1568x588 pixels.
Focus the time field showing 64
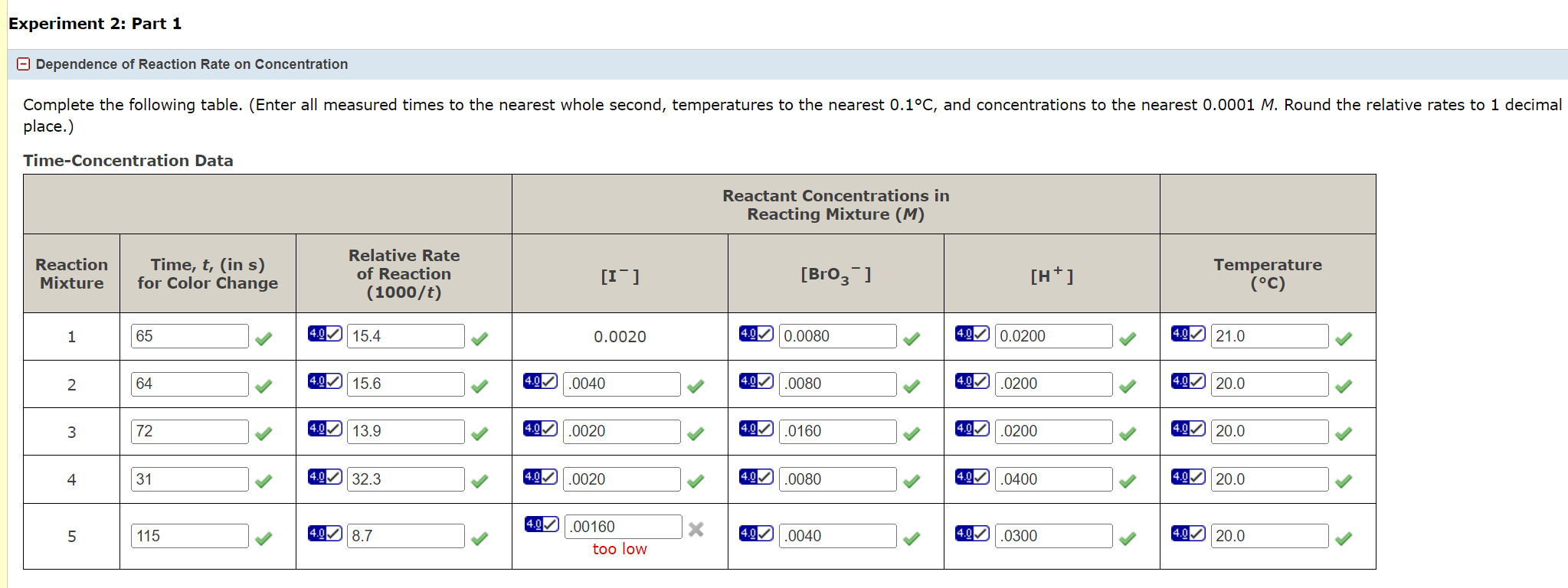click(x=190, y=384)
